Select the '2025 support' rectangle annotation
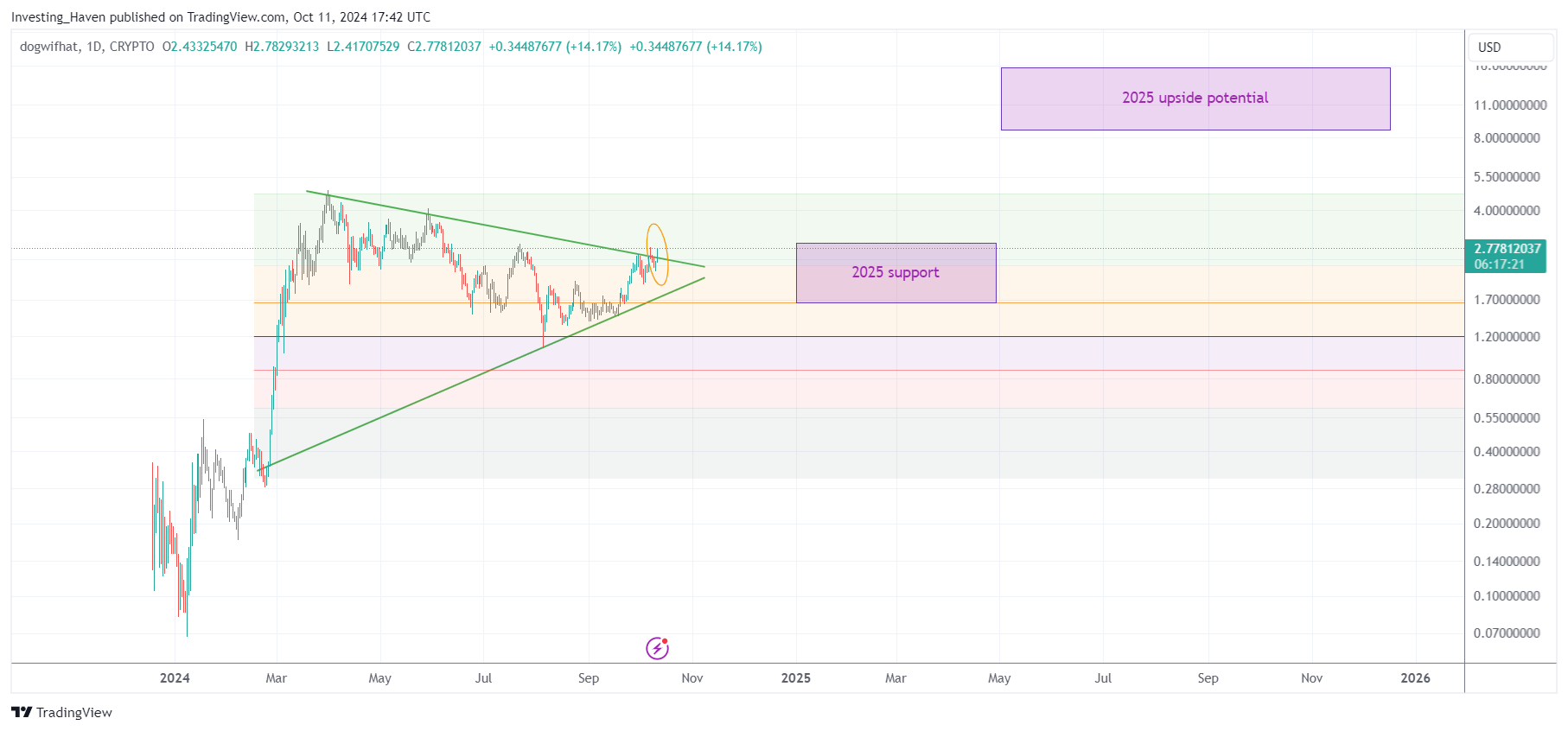The height and width of the screenshot is (731, 1568). coord(896,273)
